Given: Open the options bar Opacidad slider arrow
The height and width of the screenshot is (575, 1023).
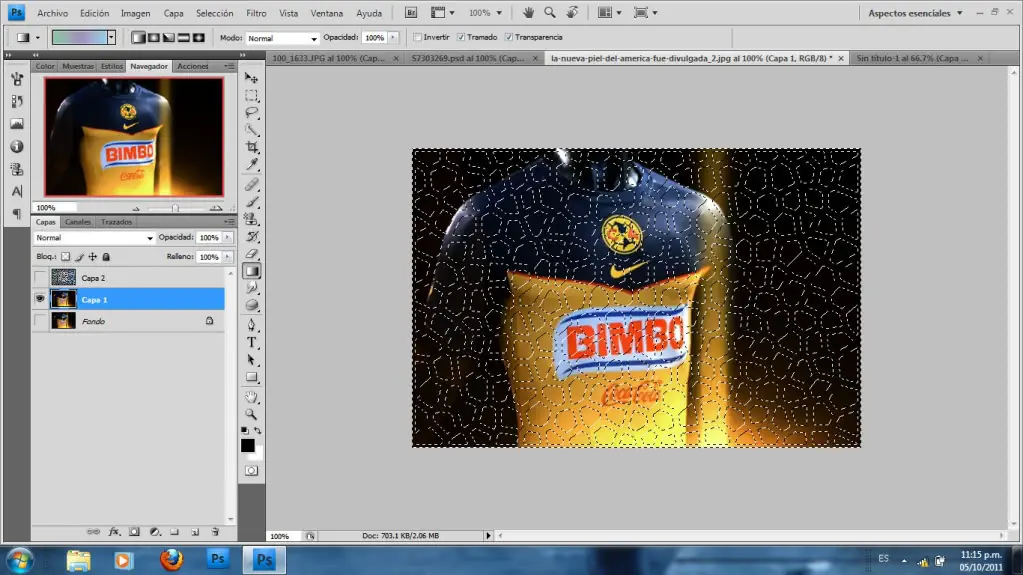Looking at the screenshot, I should [393, 38].
